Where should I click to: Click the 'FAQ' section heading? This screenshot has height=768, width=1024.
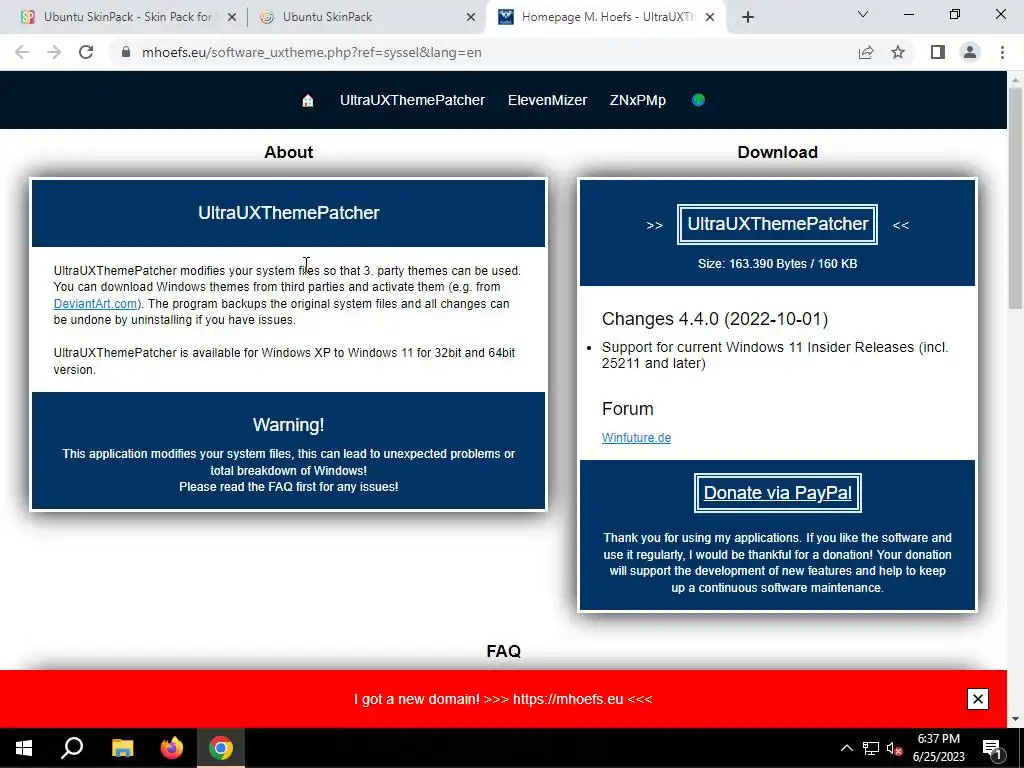pos(504,651)
